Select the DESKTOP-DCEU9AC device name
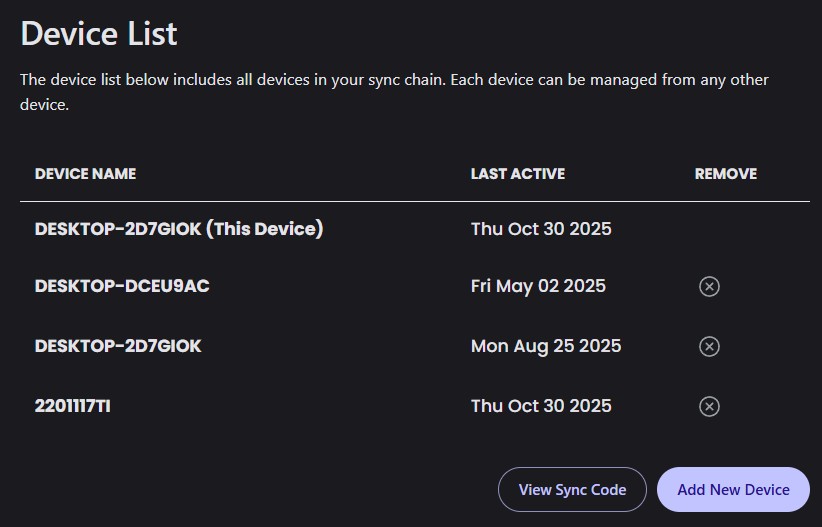The height and width of the screenshot is (527, 822). click(x=122, y=286)
